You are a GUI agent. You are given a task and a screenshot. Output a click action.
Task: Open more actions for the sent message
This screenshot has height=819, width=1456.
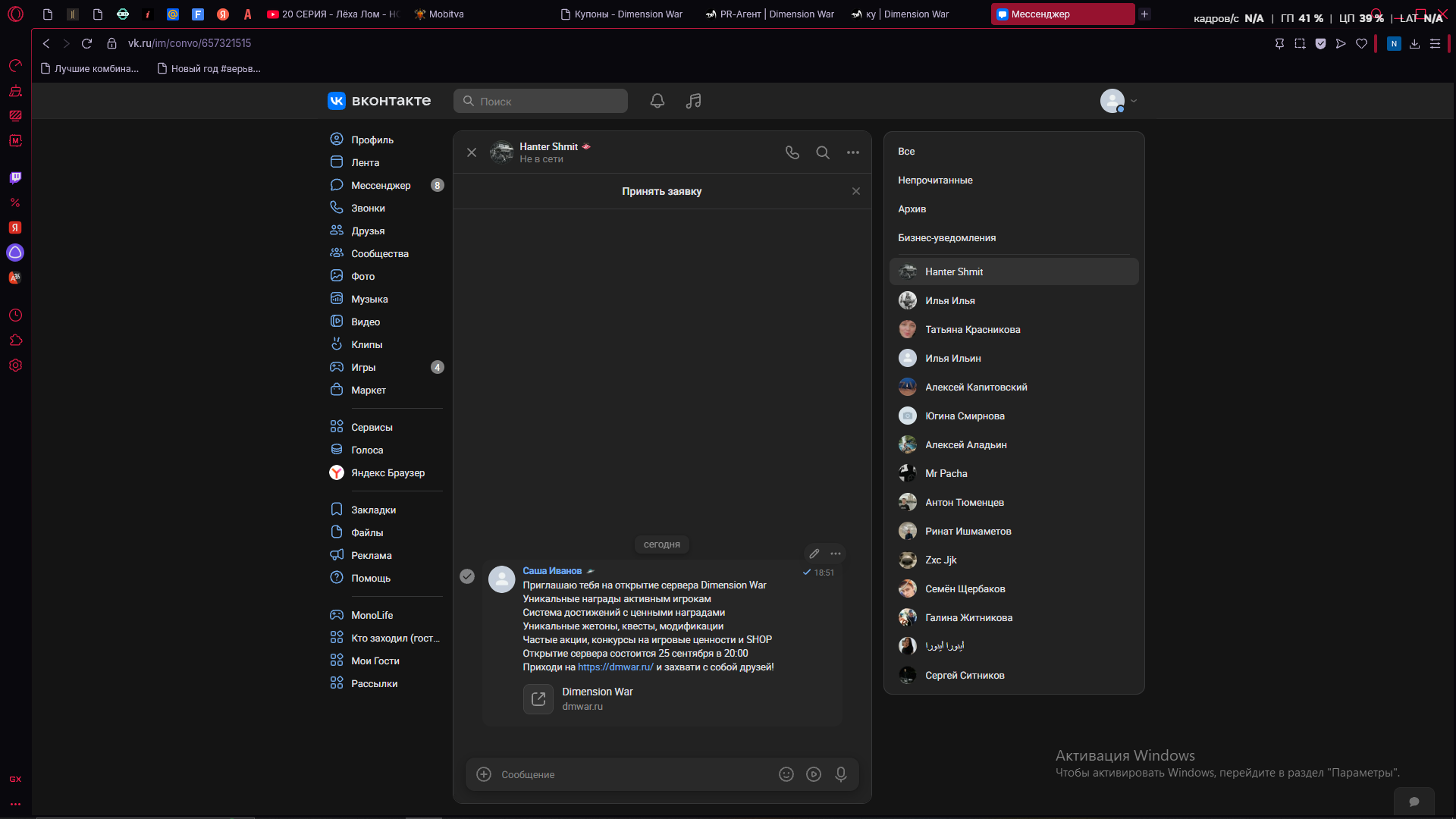[x=836, y=554]
